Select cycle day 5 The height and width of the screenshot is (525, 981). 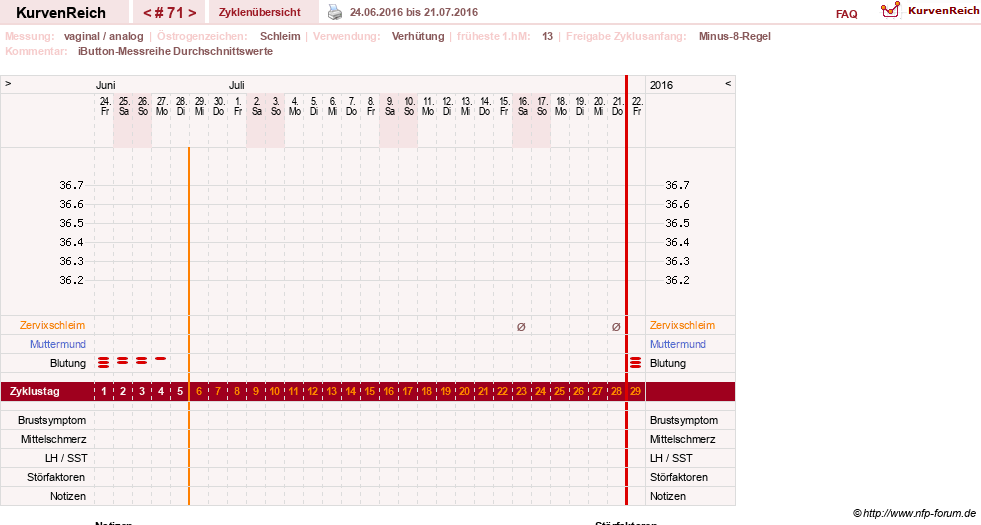coord(180,391)
